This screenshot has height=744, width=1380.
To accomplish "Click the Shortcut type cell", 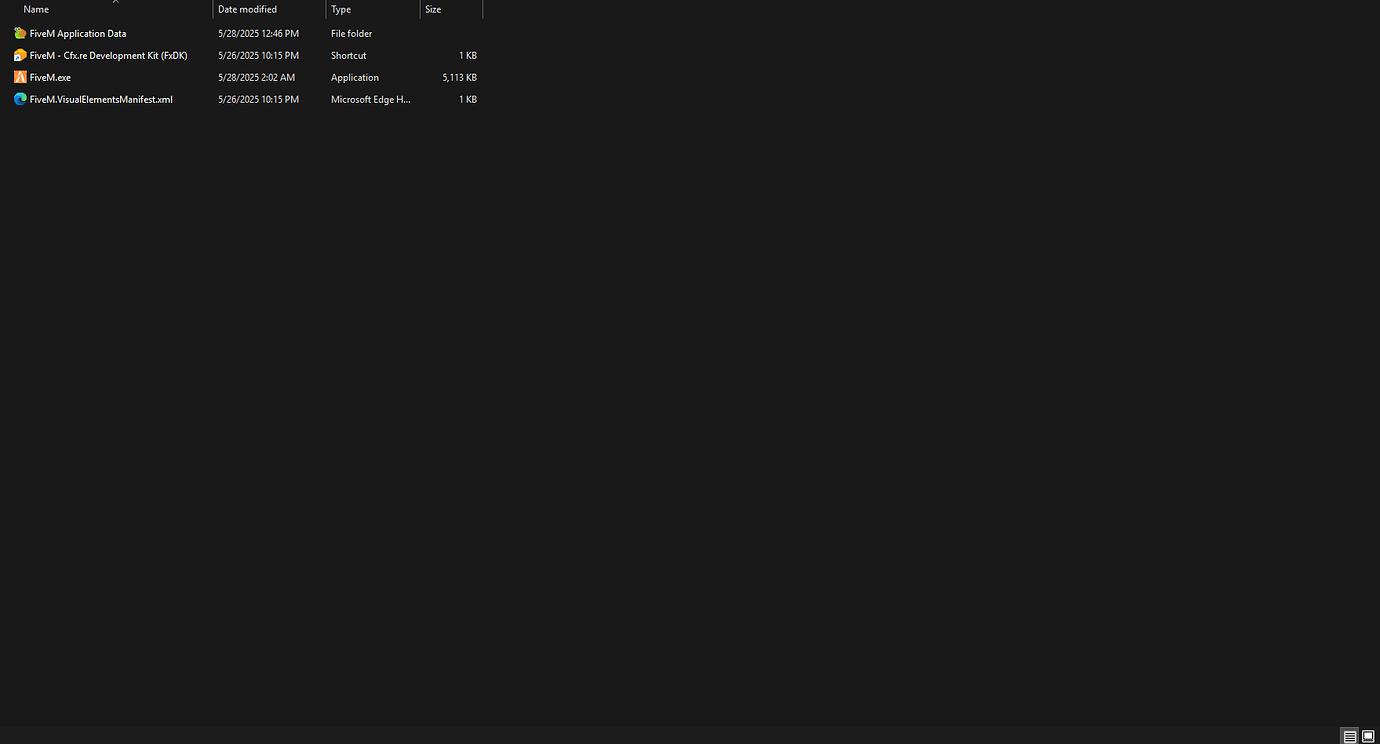I will [x=349, y=56].
